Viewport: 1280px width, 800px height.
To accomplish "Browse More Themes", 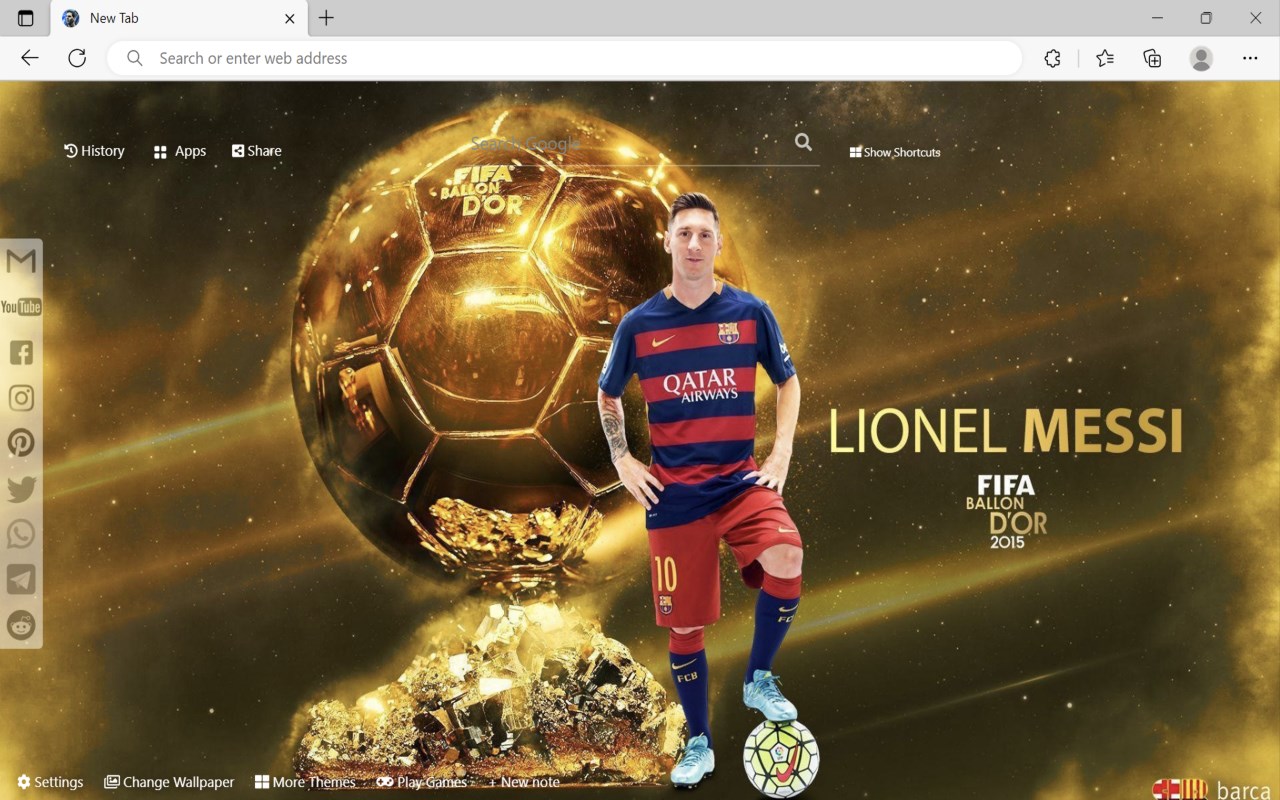I will 305,782.
